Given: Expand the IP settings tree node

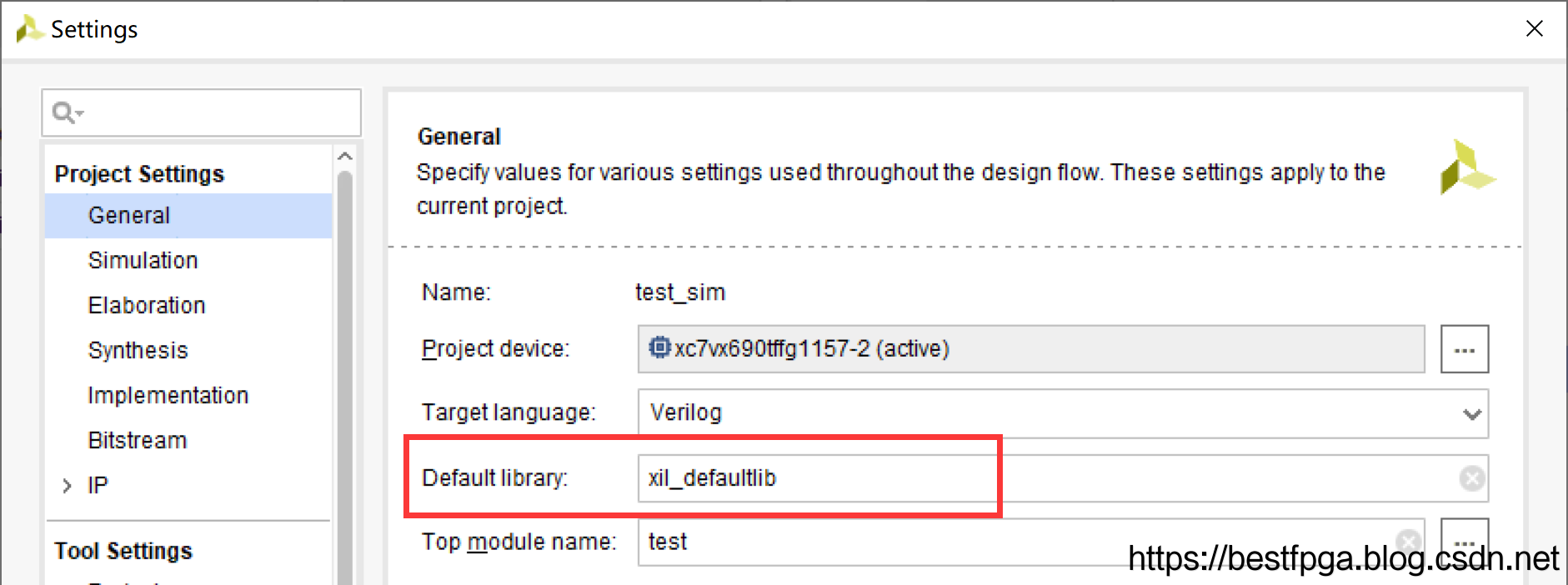Looking at the screenshot, I should point(67,485).
